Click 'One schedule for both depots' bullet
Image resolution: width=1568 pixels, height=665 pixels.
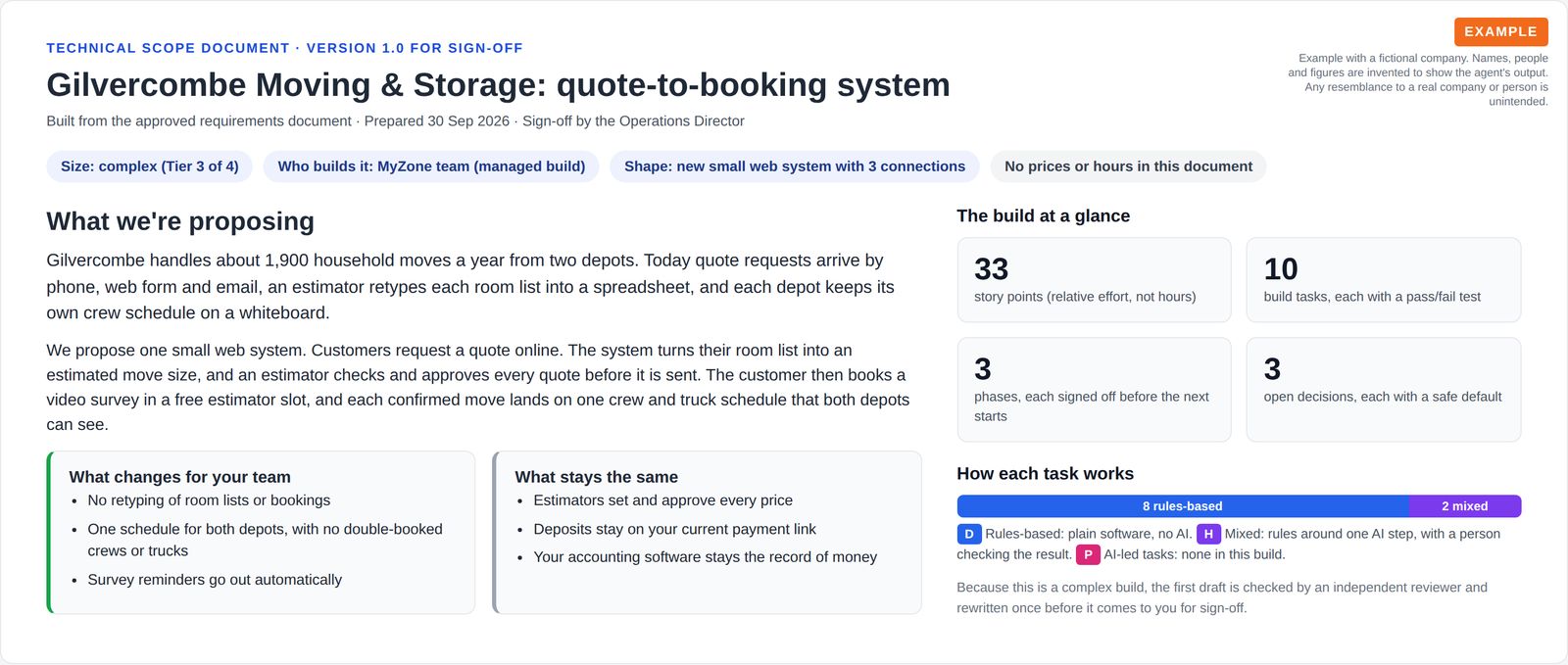click(265, 540)
